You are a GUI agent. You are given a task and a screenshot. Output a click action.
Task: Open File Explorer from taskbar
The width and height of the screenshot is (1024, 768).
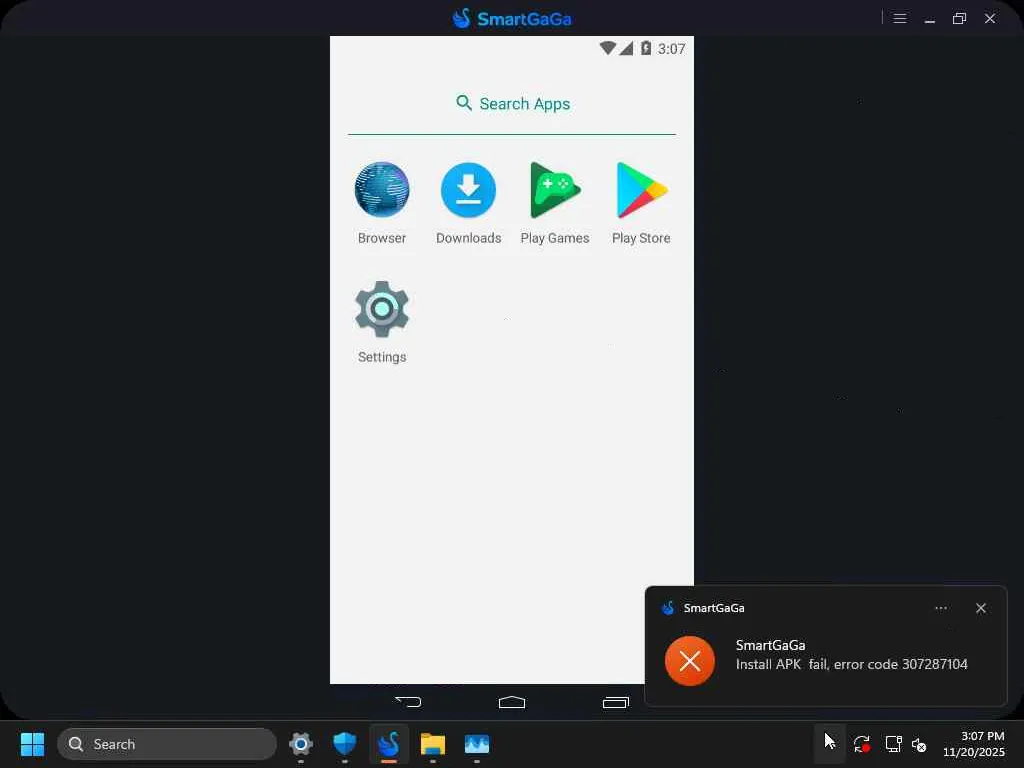pyautogui.click(x=433, y=744)
